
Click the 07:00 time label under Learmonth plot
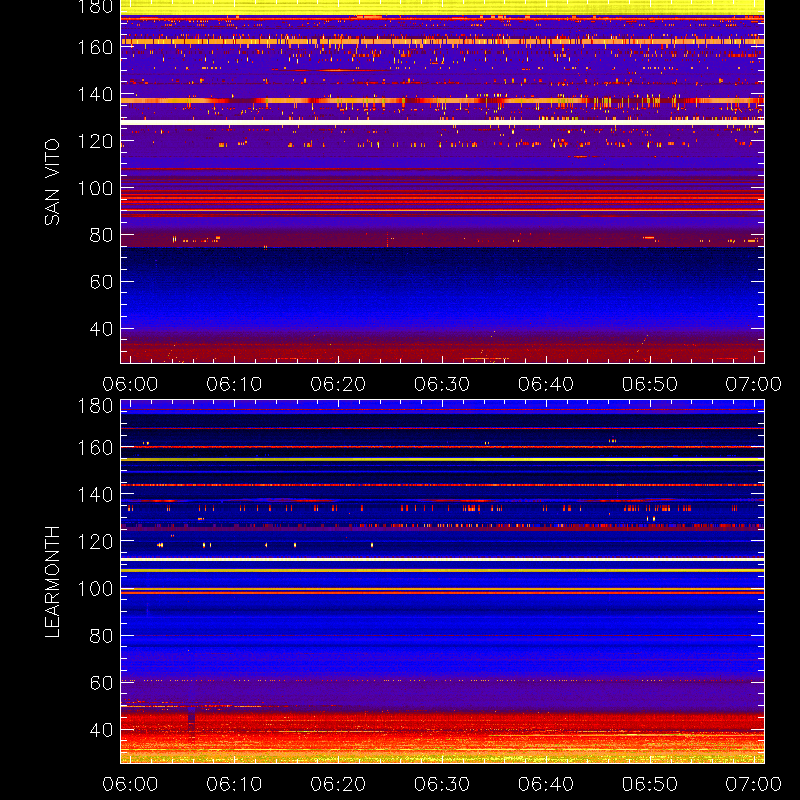point(754,784)
